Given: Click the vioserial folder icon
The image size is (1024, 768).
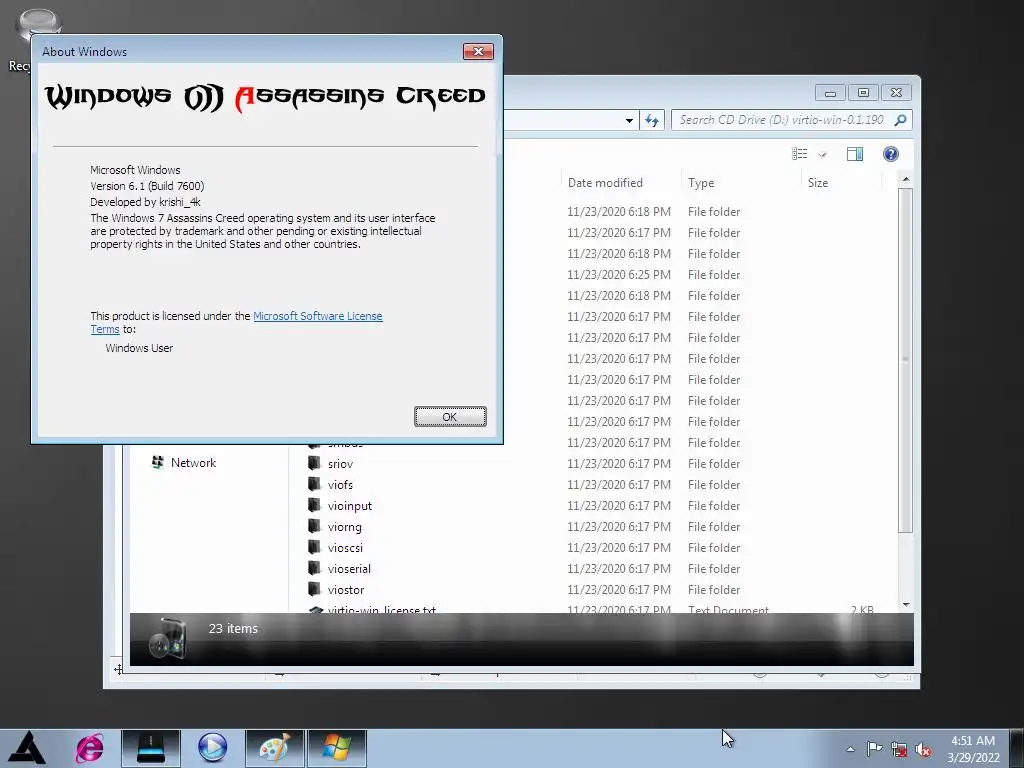Looking at the screenshot, I should pyautogui.click(x=314, y=568).
